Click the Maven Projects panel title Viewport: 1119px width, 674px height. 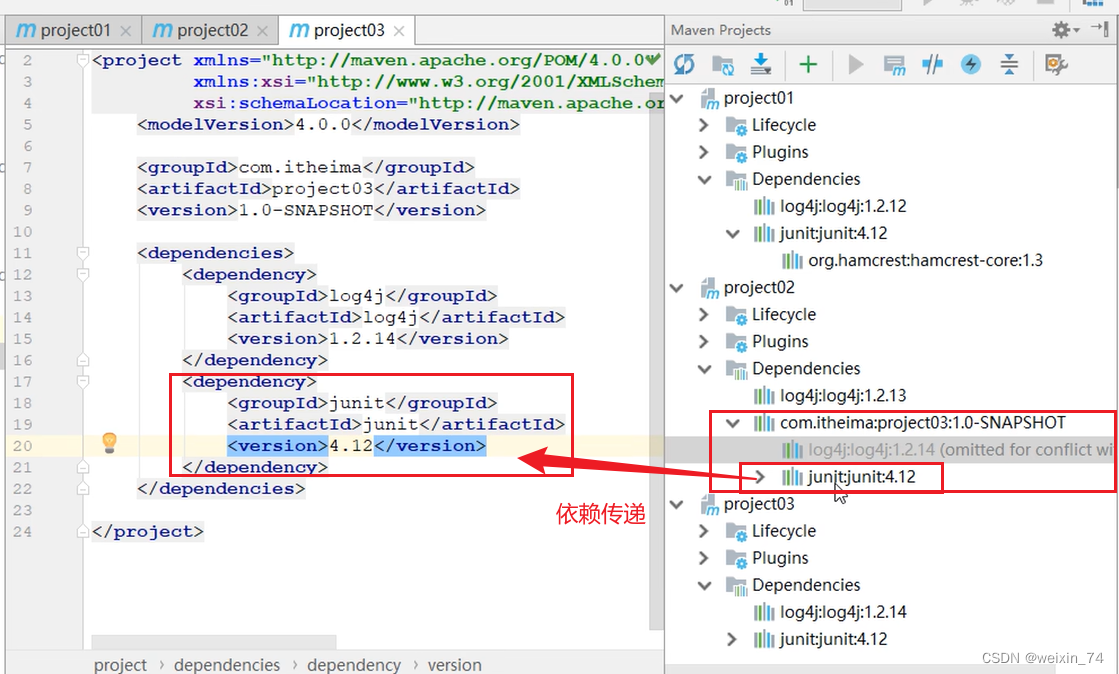721,30
